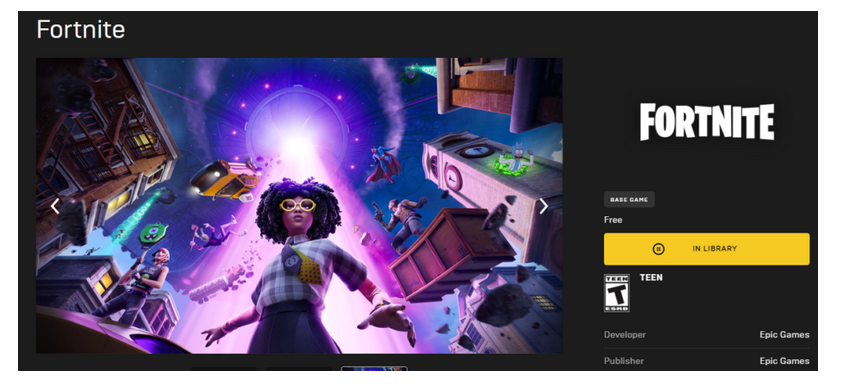
Task: Click the Base Game badge
Action: pyautogui.click(x=629, y=200)
